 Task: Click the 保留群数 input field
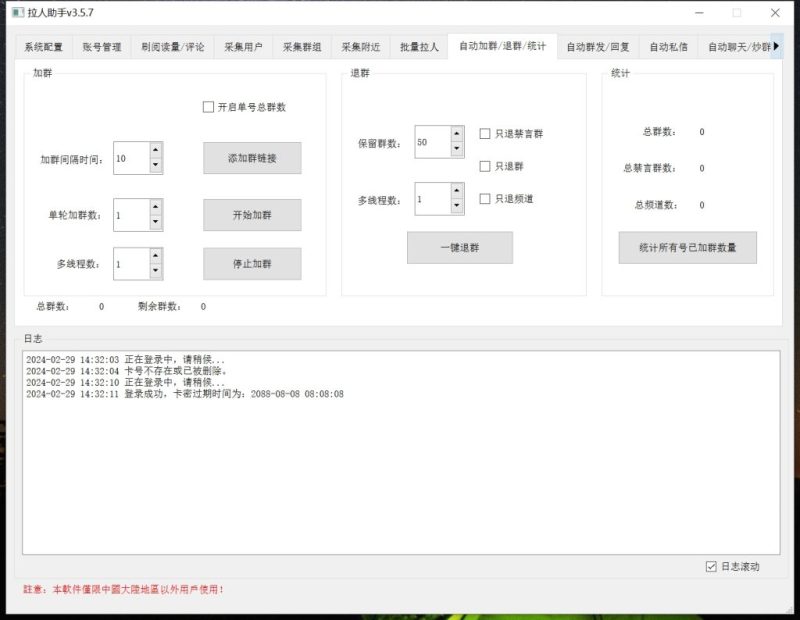(430, 141)
